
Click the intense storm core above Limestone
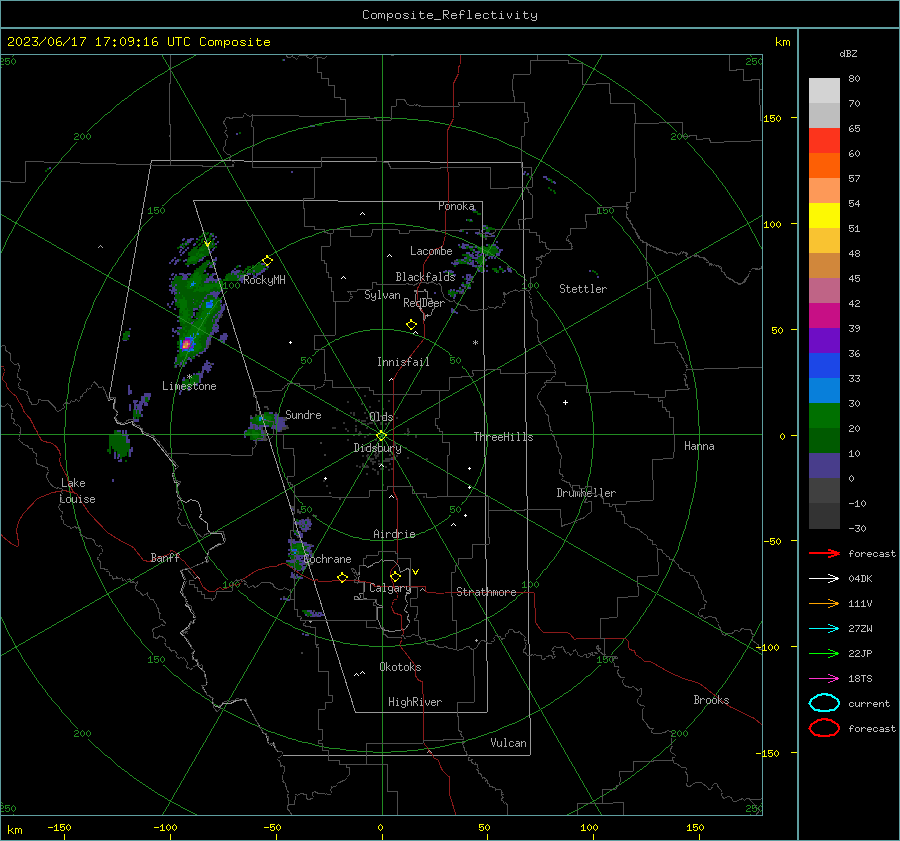click(186, 344)
